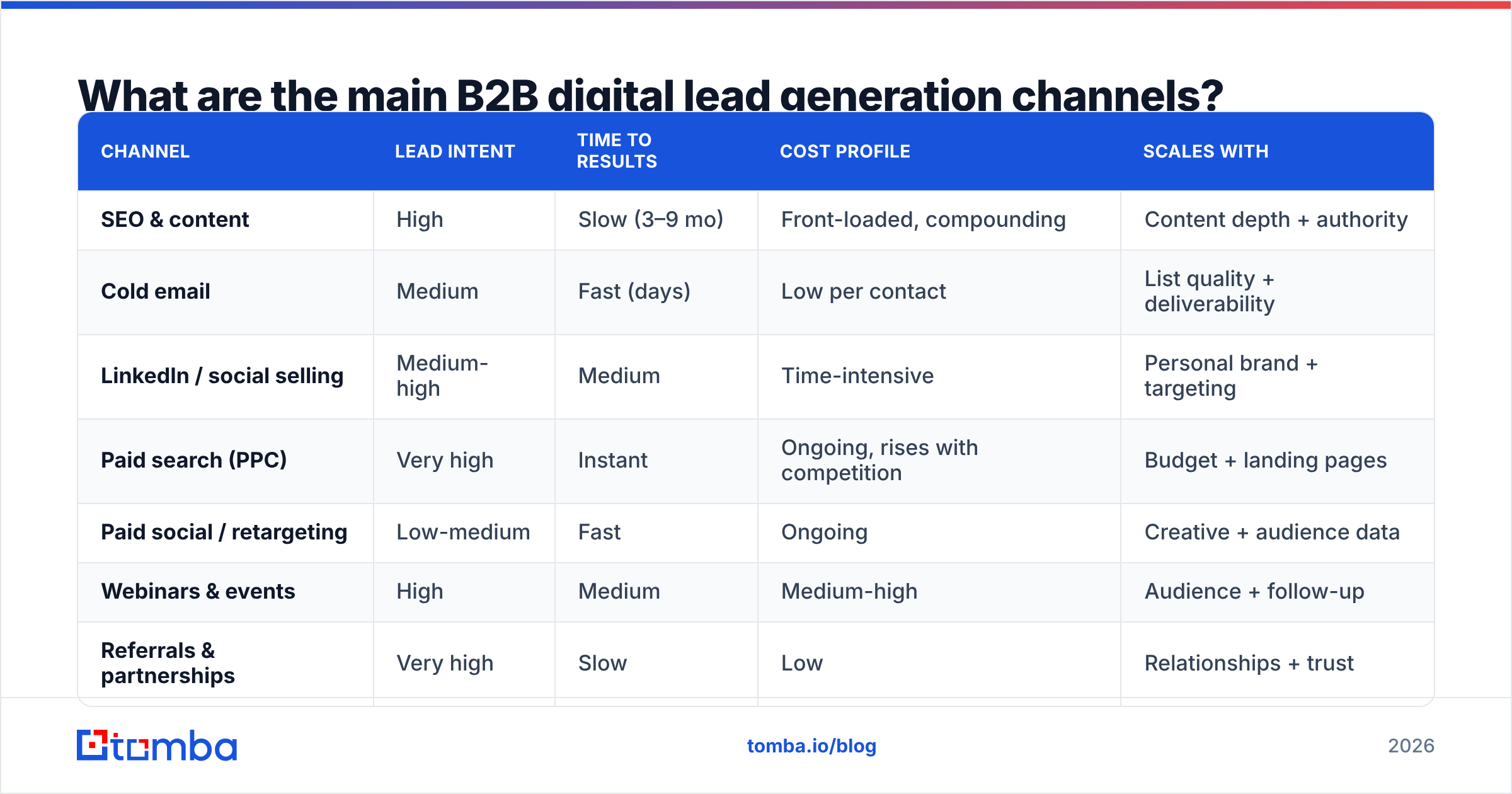Click 'Relationships + trust' cell
Viewport: 1512px width, 794px height.
pyautogui.click(x=1249, y=663)
